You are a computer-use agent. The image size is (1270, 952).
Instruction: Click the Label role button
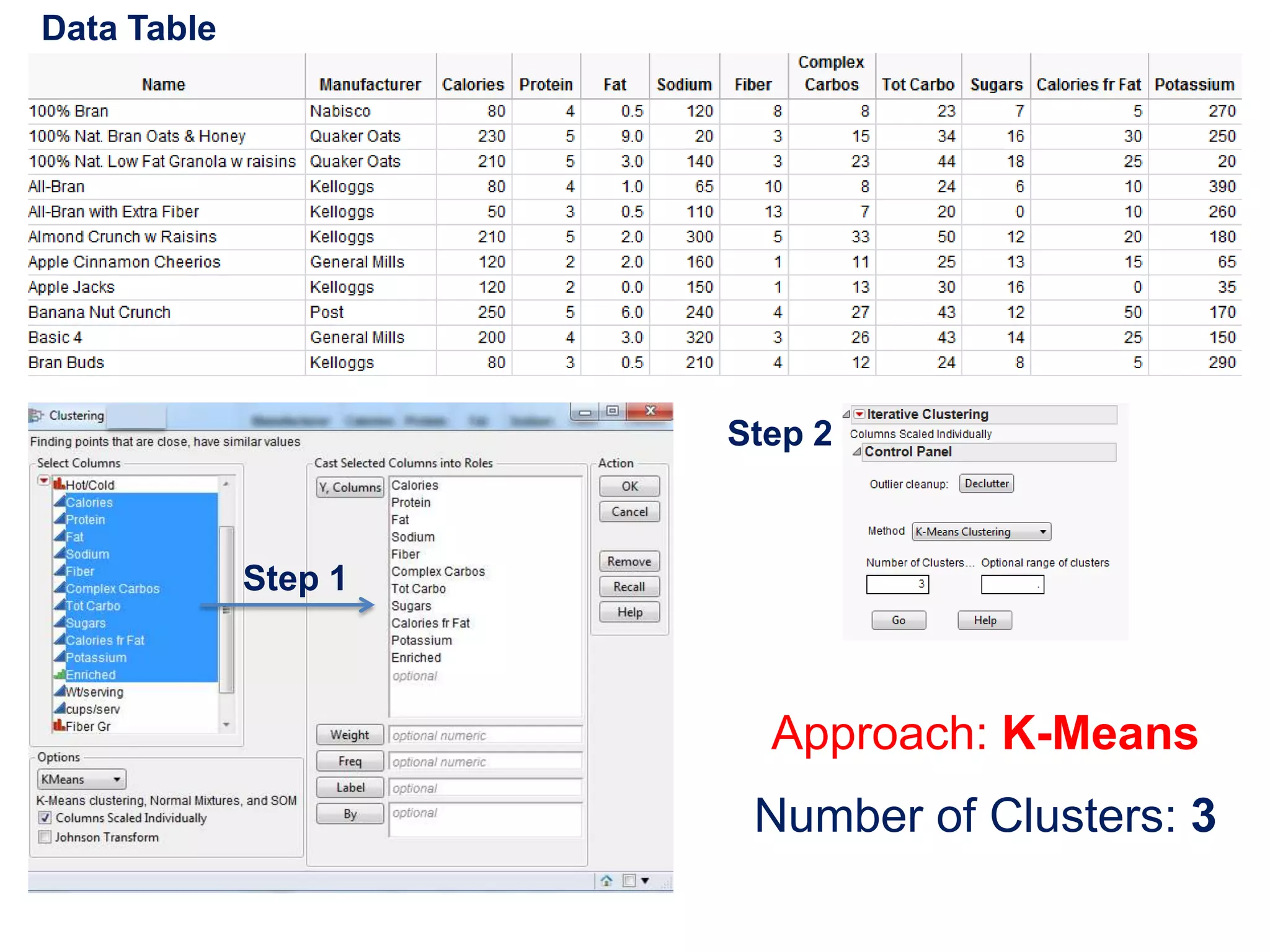click(x=350, y=788)
